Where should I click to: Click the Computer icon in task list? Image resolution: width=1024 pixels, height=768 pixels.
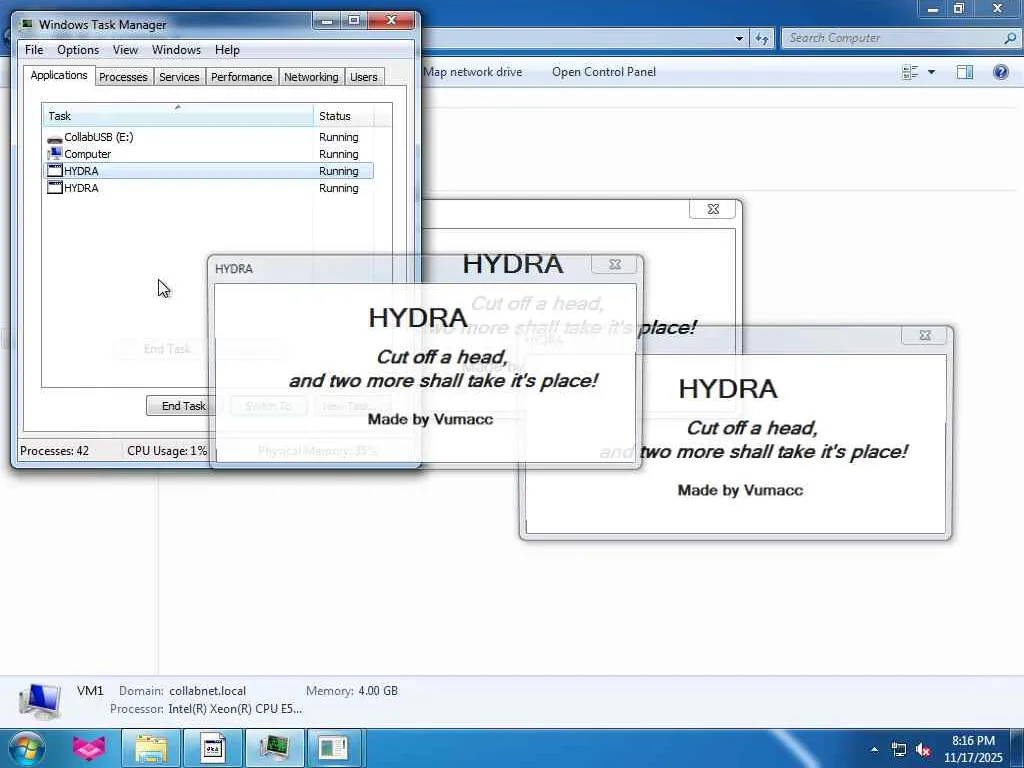(55, 154)
